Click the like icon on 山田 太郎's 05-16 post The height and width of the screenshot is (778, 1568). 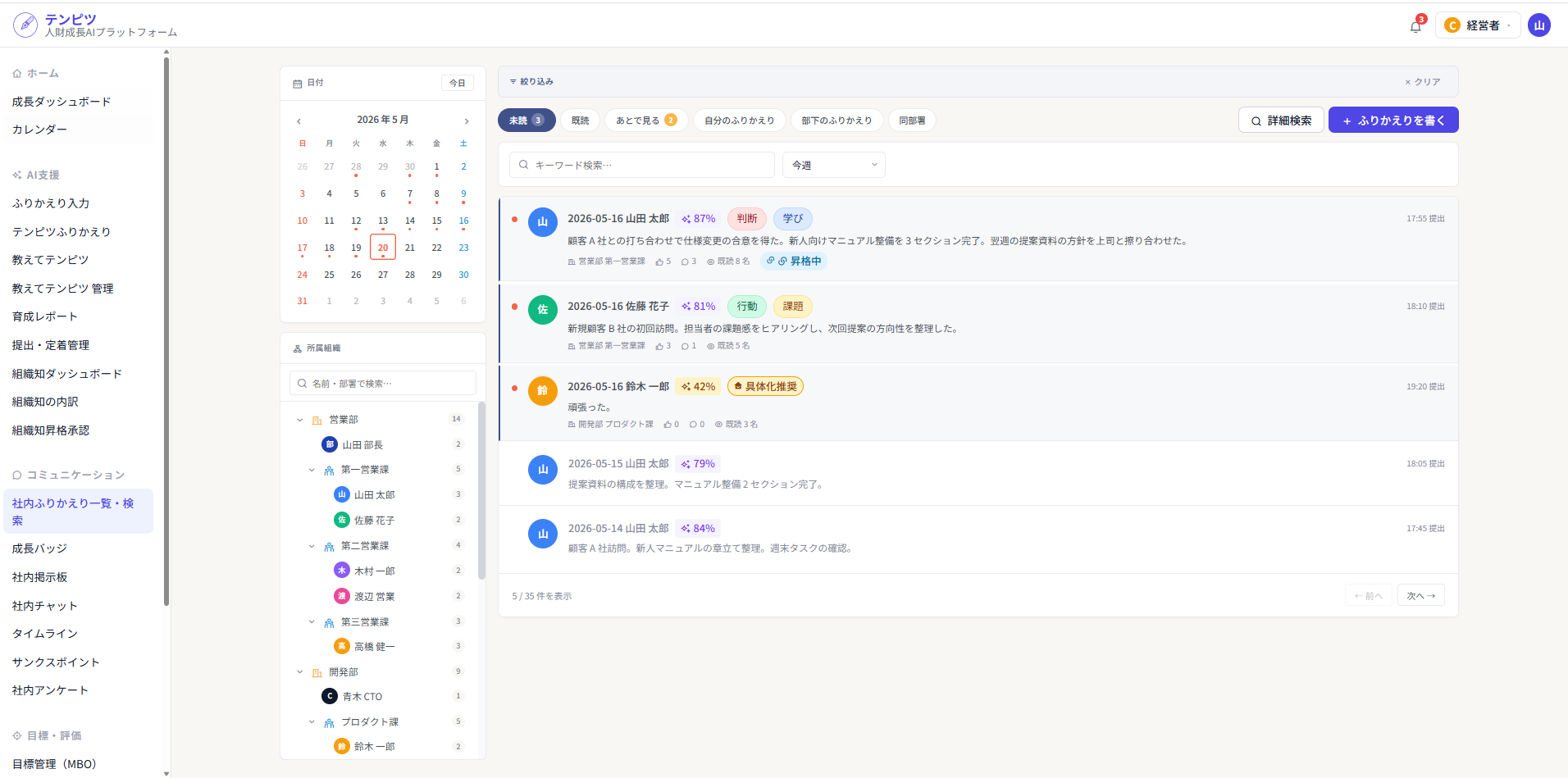[x=659, y=262]
